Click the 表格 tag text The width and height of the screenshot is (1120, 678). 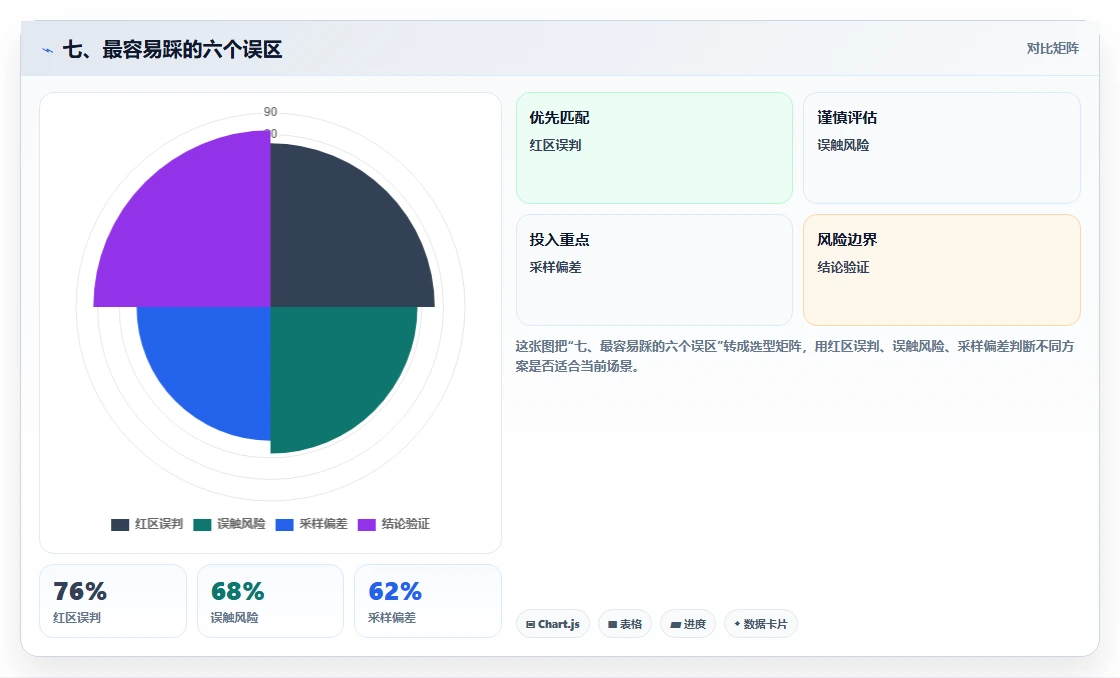(x=631, y=624)
